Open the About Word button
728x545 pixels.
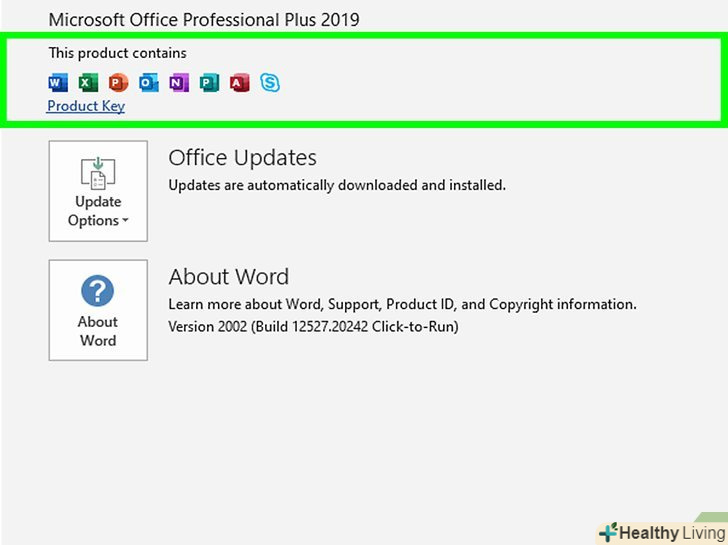98,310
